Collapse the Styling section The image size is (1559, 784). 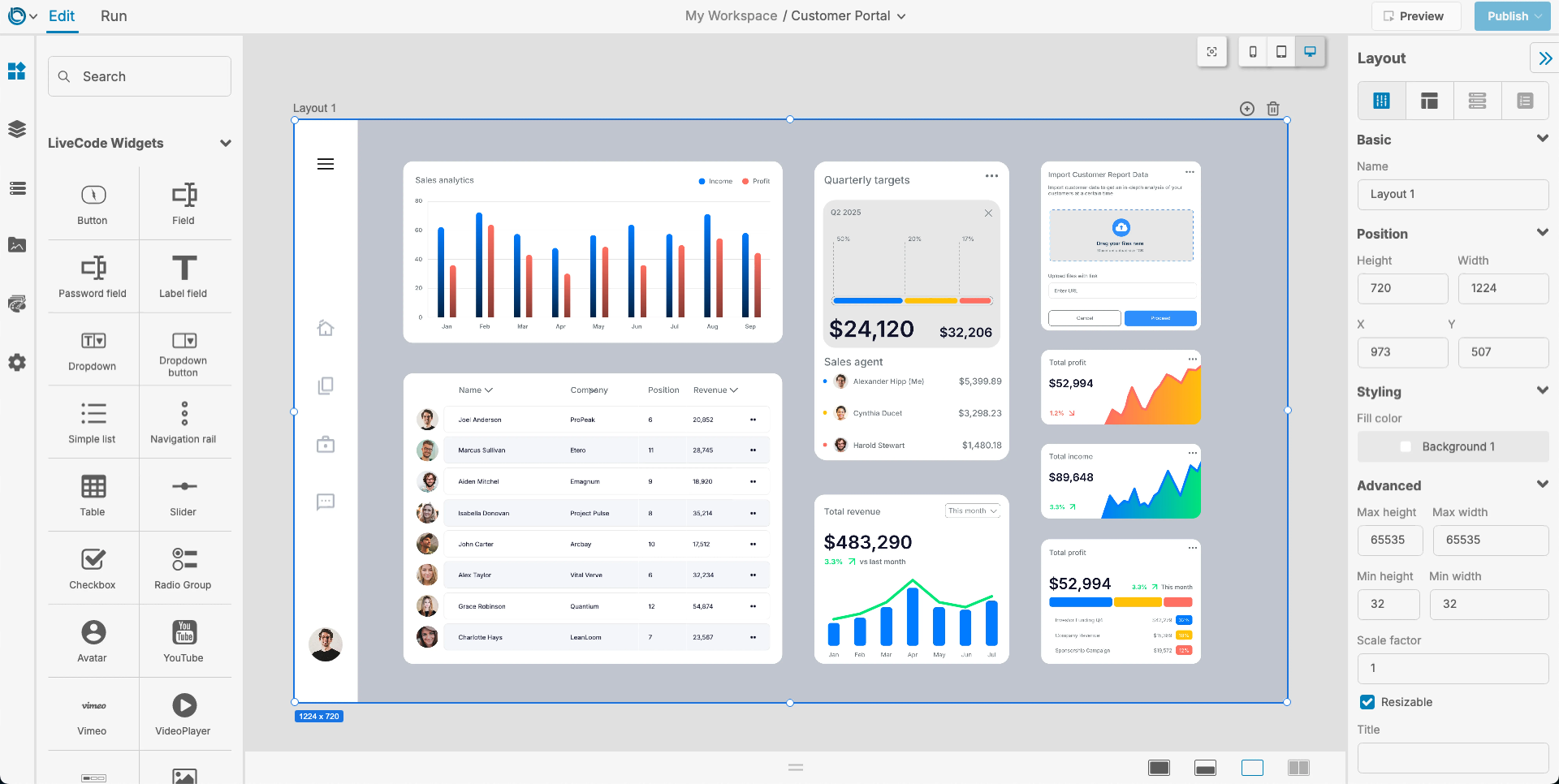click(x=1542, y=390)
